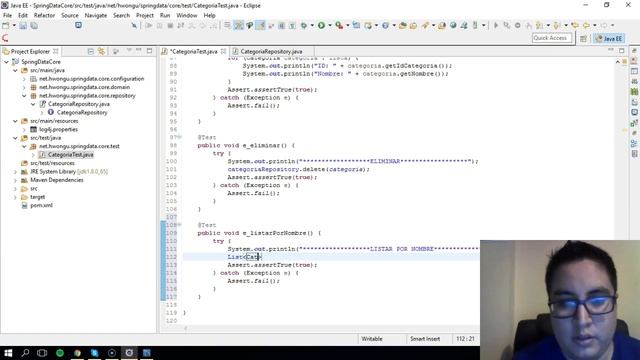This screenshot has height=360, width=640.
Task: Collapse the src/main/java folder
Action: pos(15,70)
